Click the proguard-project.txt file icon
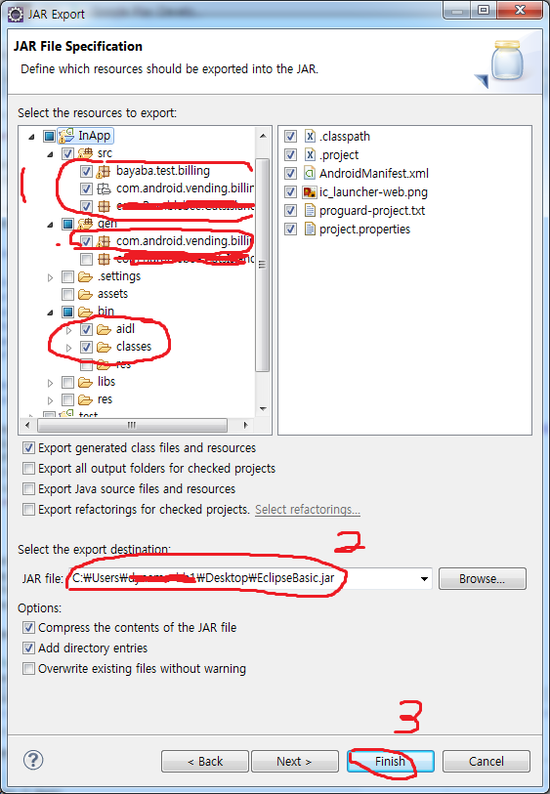550x794 pixels. point(309,211)
